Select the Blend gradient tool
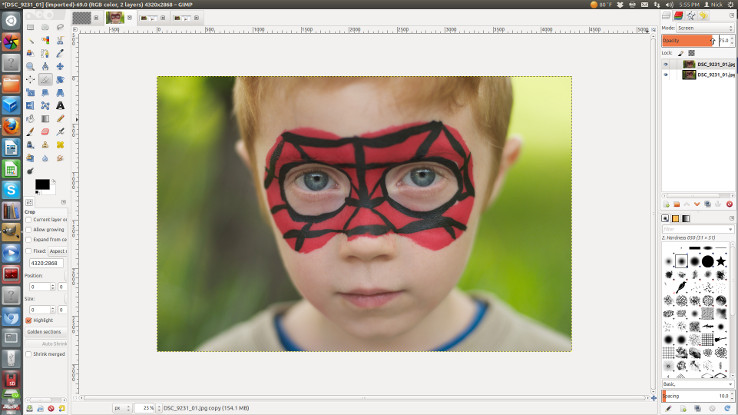Image resolution: width=738 pixels, height=415 pixels. tap(45, 119)
